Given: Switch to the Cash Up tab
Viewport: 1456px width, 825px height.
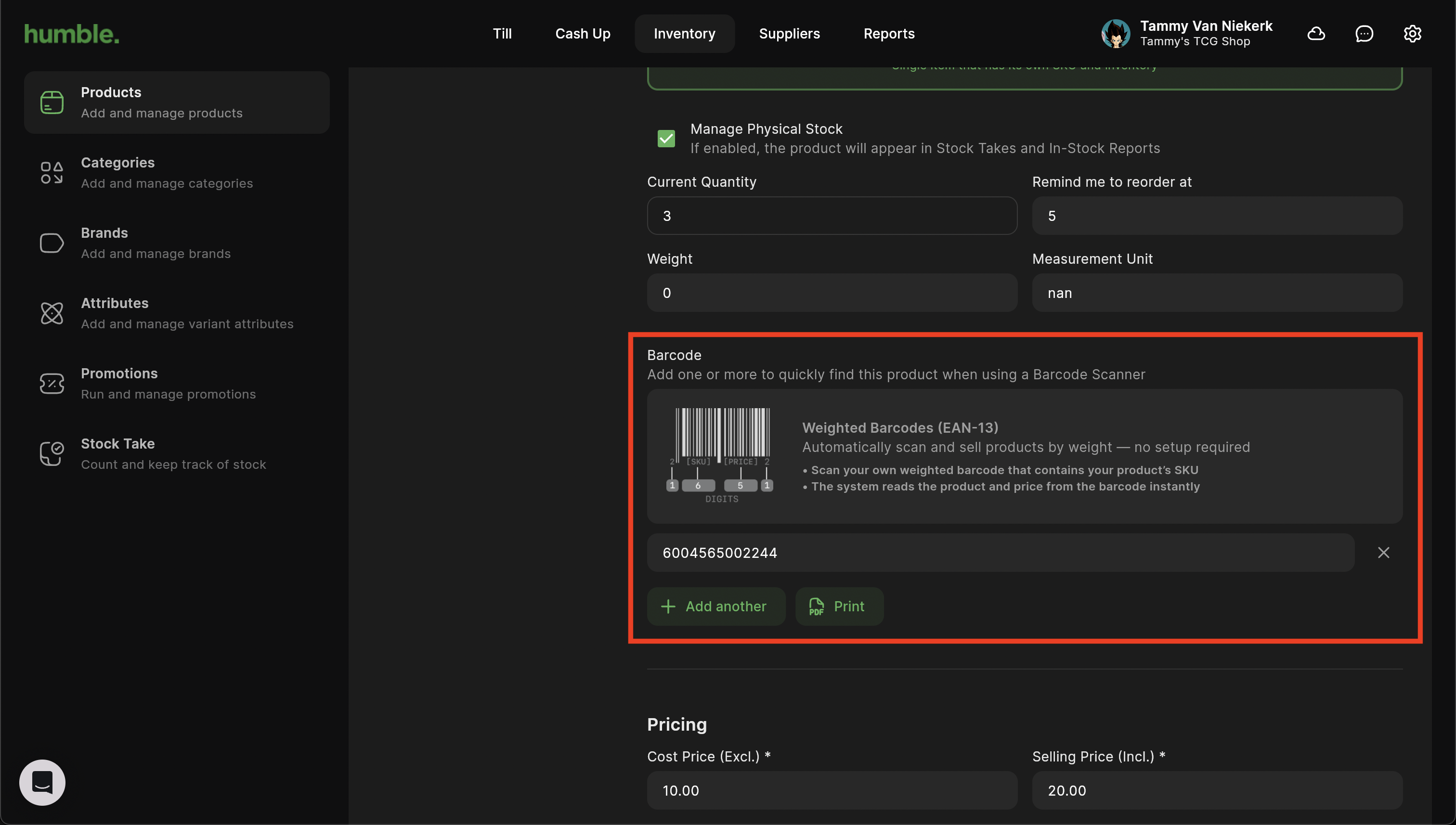Looking at the screenshot, I should (583, 33).
